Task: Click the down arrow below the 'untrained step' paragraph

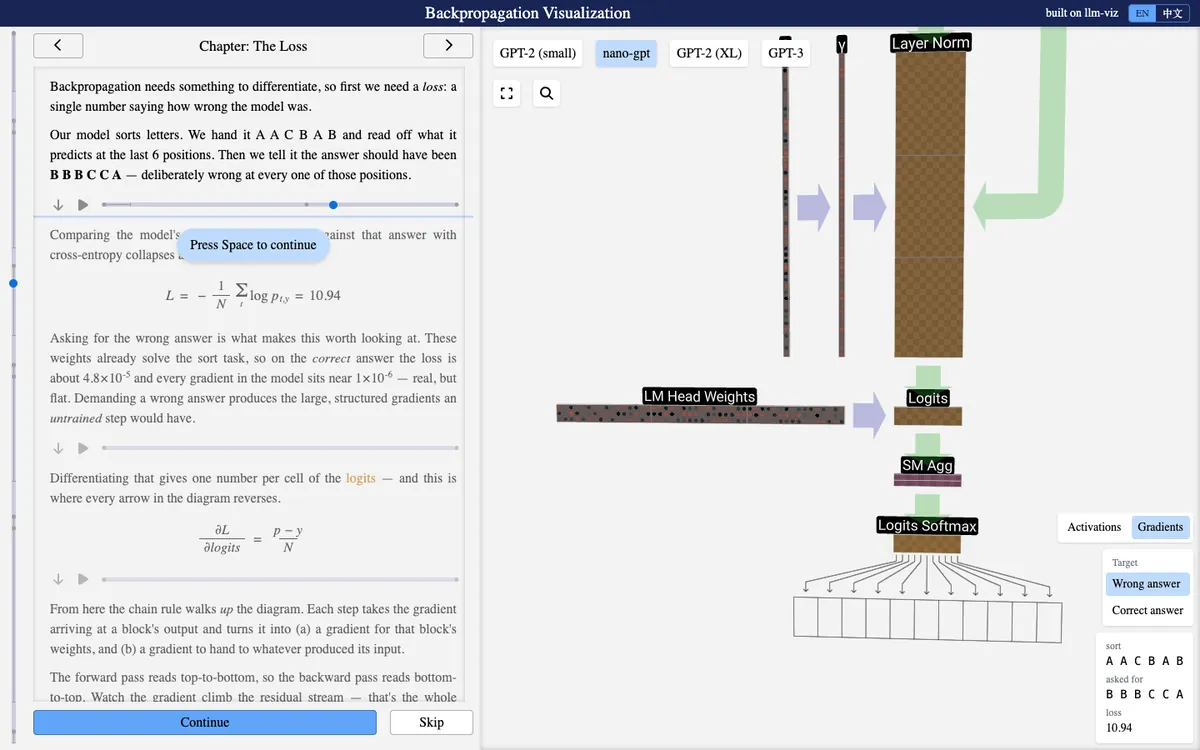Action: pos(58,448)
